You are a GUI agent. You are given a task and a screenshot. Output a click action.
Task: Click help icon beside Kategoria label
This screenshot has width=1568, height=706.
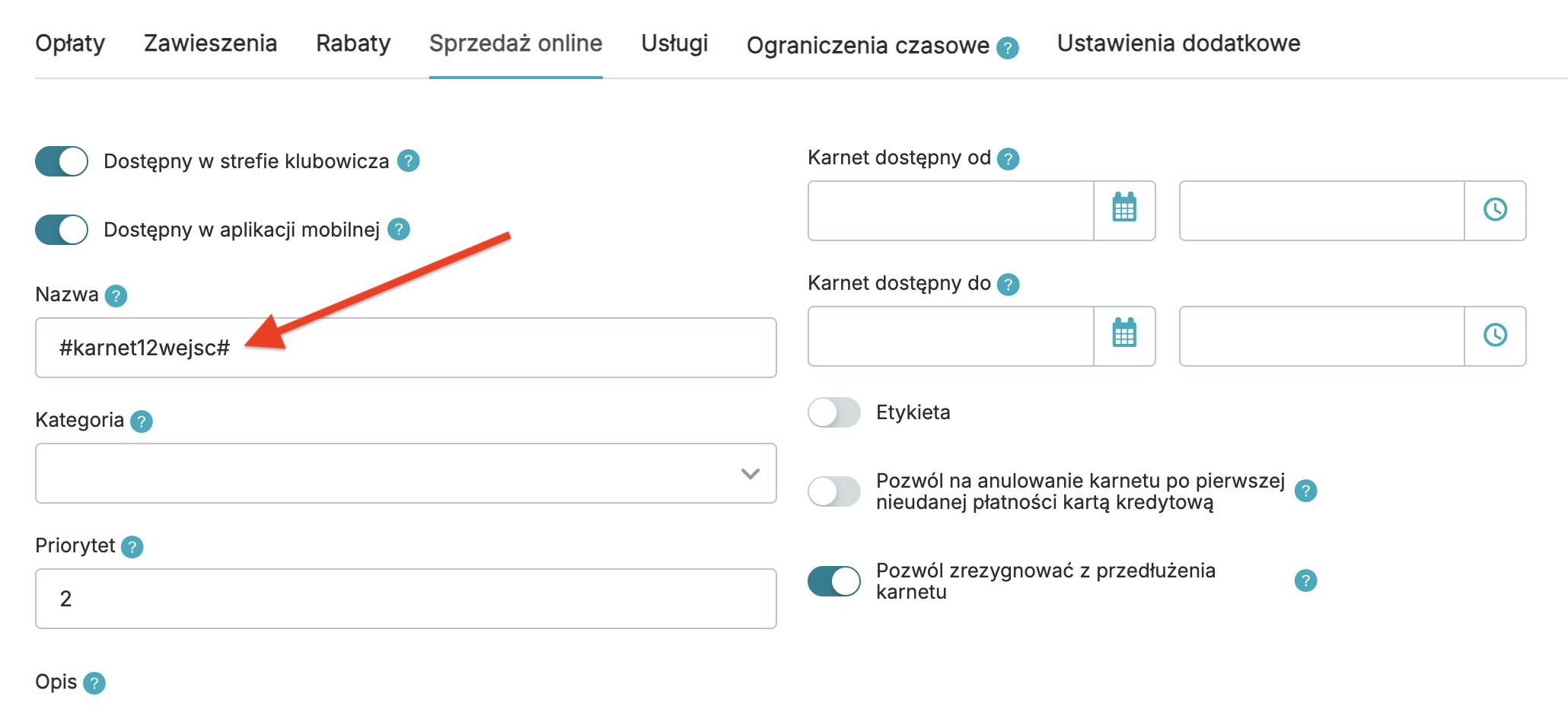pyautogui.click(x=142, y=421)
